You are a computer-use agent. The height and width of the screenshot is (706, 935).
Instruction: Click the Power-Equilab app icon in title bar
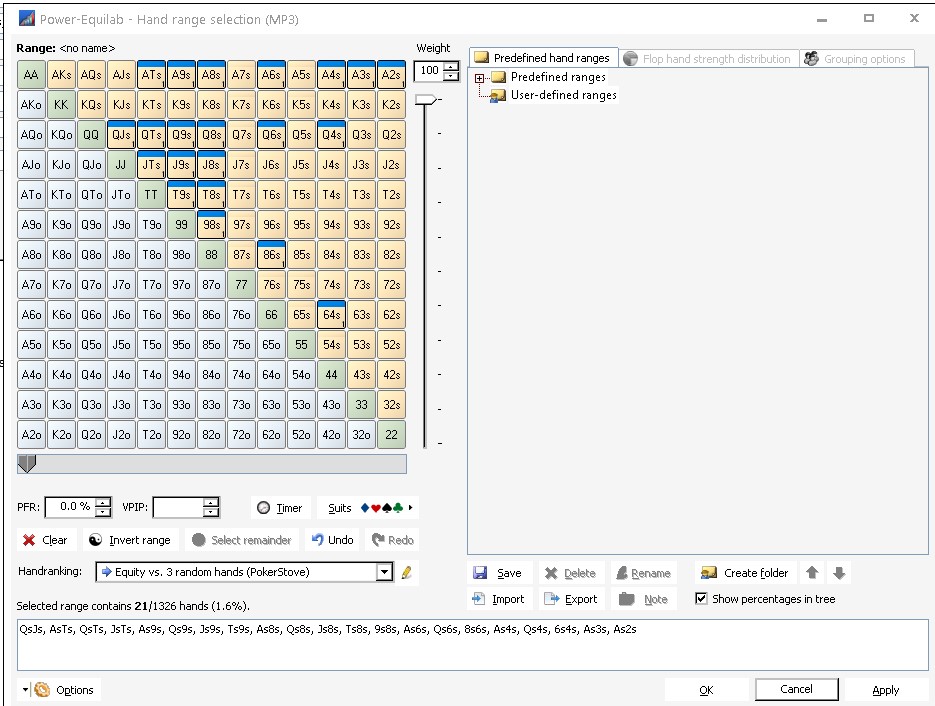click(x=27, y=18)
